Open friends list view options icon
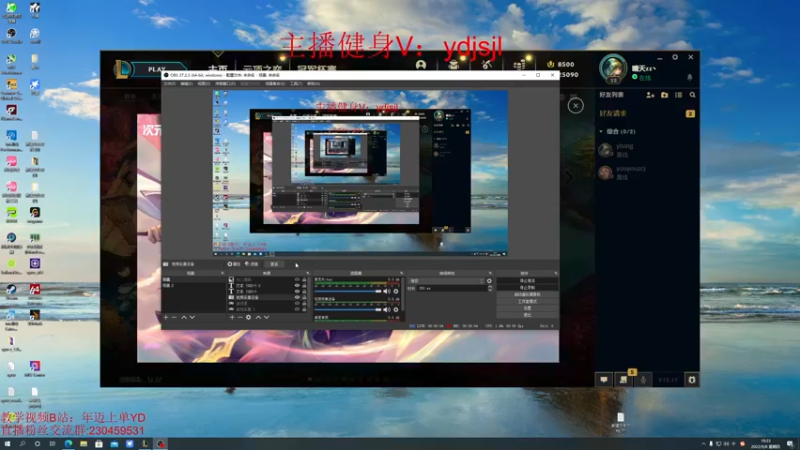Image resolution: width=800 pixels, height=450 pixels. (x=679, y=95)
